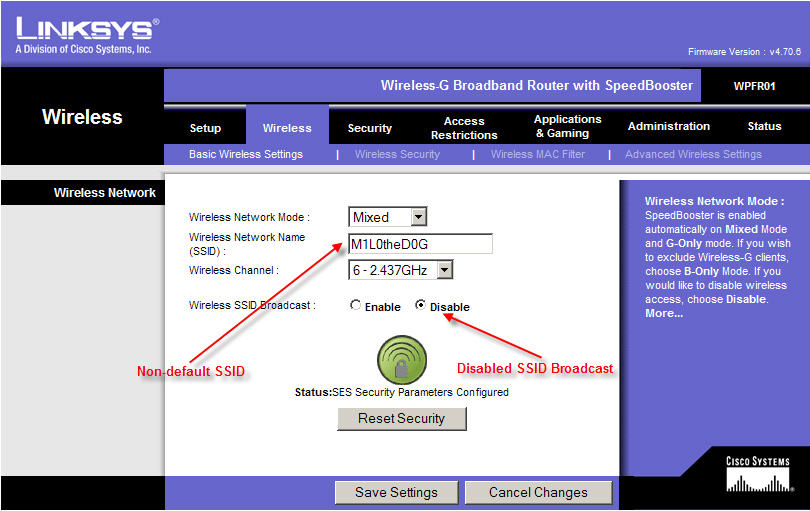Switch to the Security tab

(369, 128)
